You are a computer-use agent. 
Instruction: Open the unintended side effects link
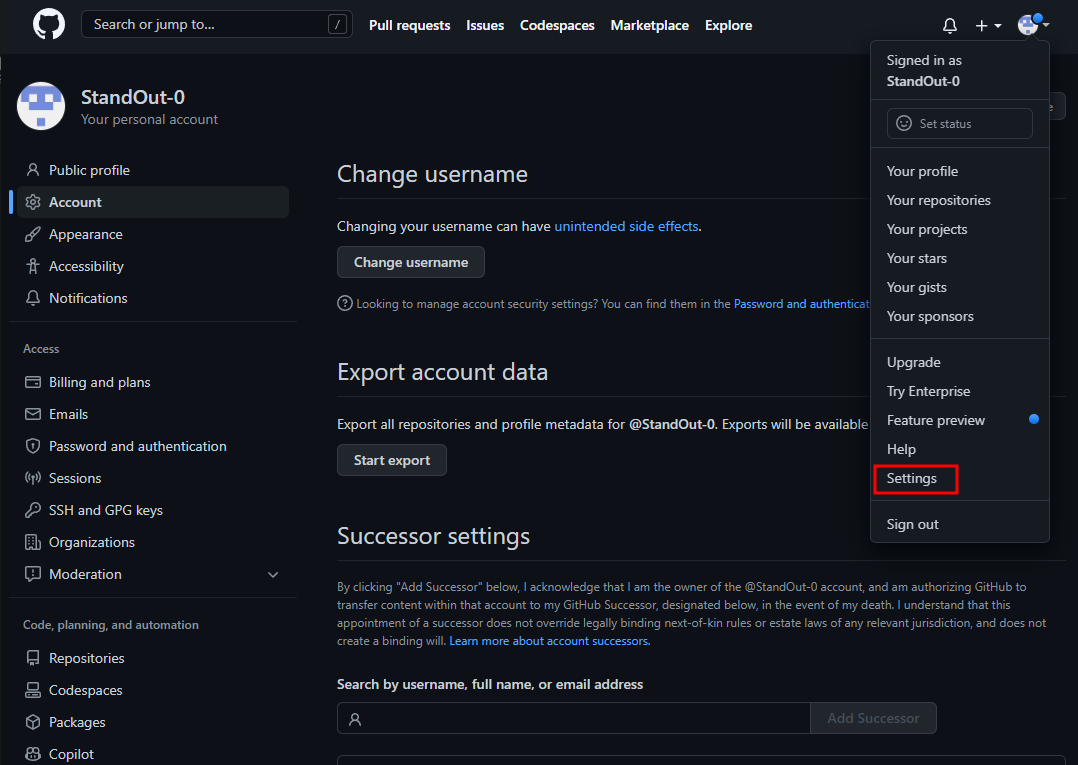click(x=626, y=226)
